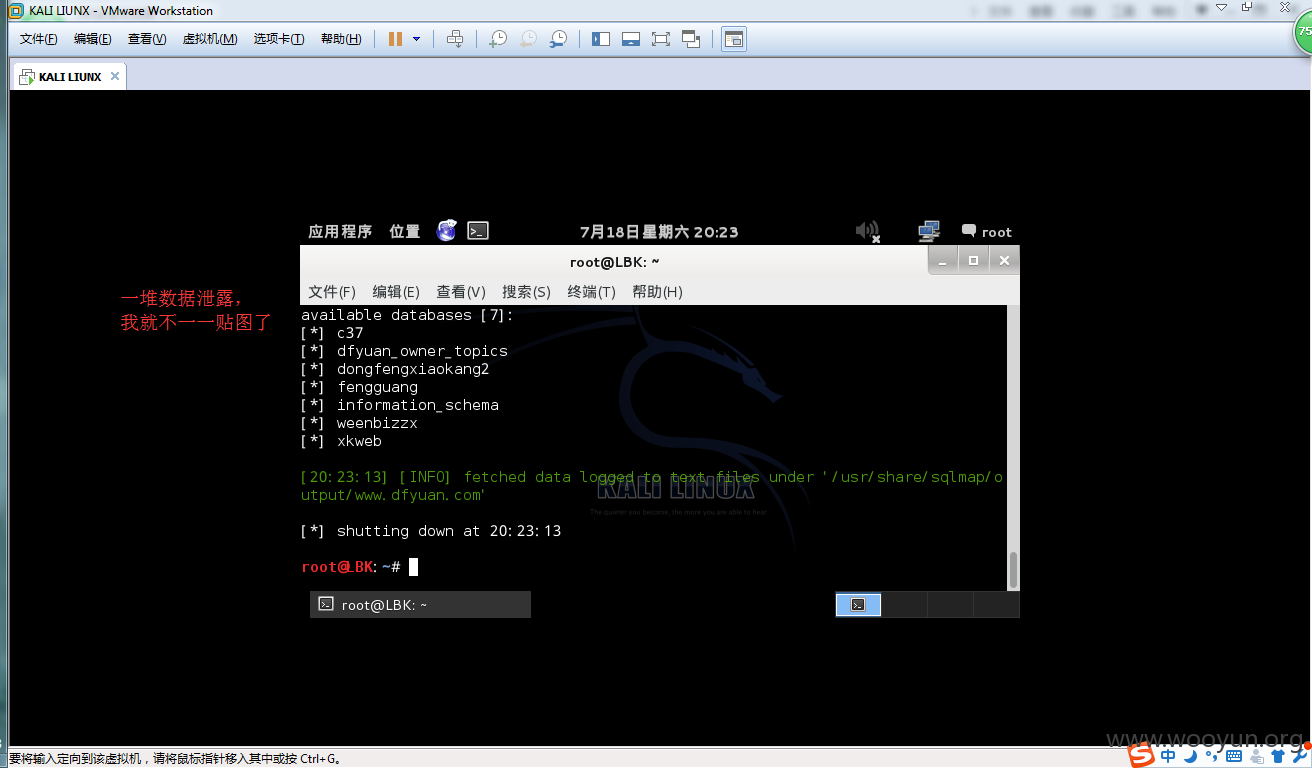This screenshot has width=1312, height=768.
Task: Minimize the root@LBK terminal window
Action: (x=943, y=260)
